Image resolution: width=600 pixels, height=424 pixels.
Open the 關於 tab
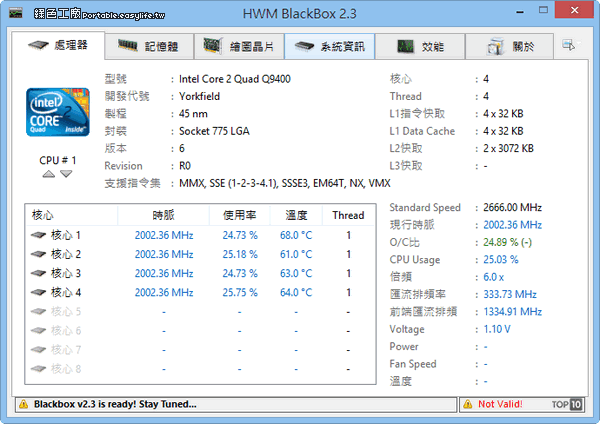pos(509,47)
